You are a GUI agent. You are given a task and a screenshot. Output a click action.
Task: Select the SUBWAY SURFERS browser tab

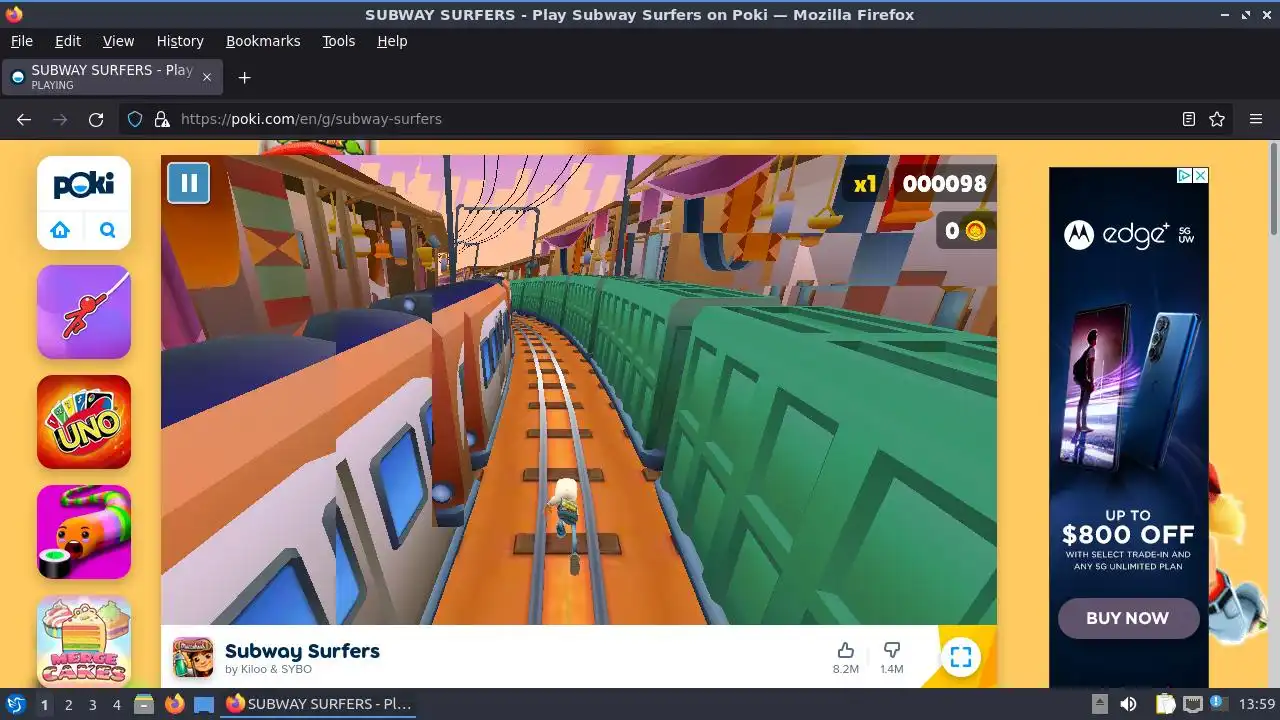(x=112, y=77)
